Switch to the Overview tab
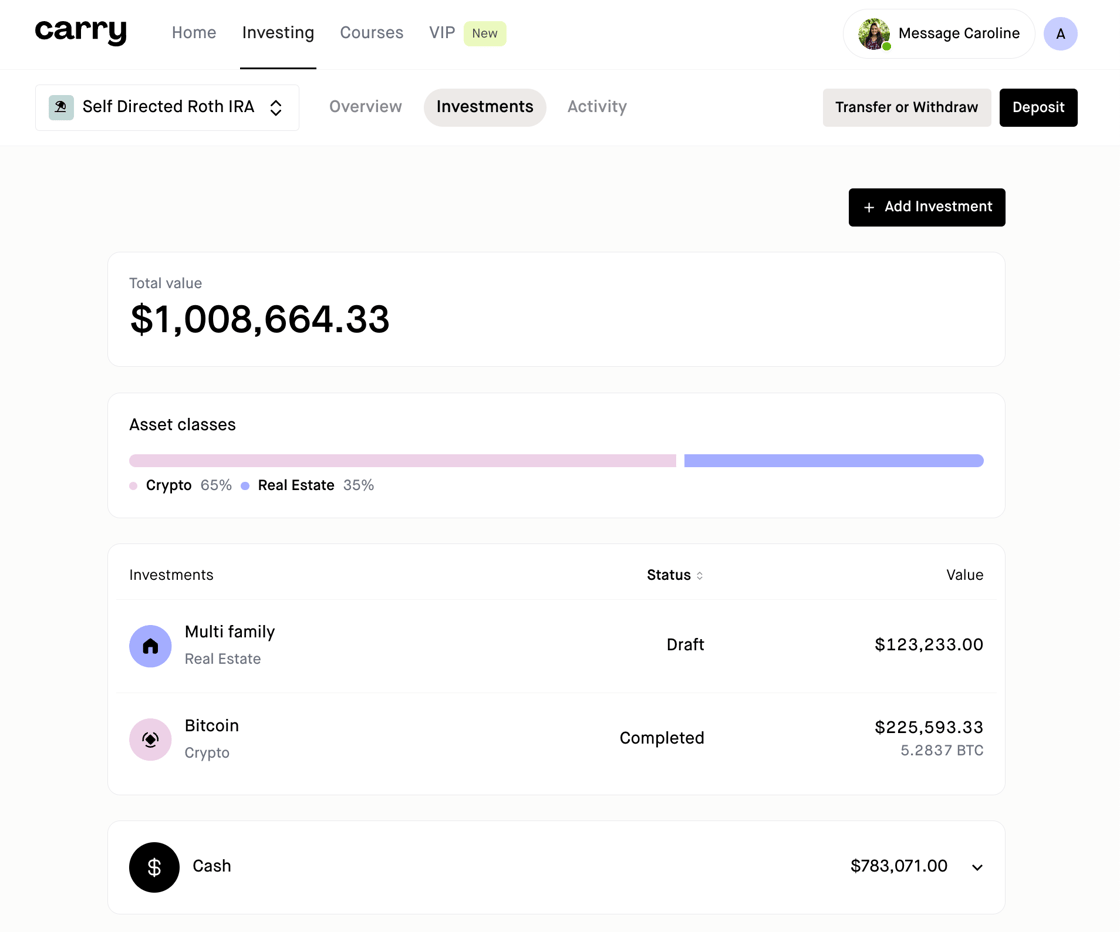The width and height of the screenshot is (1120, 932). coord(365,107)
